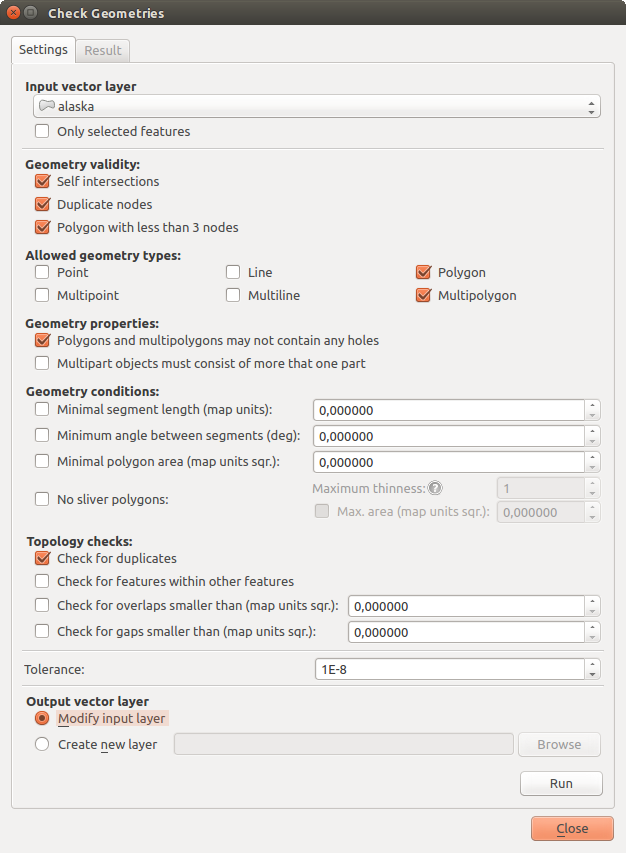
Task: Select the Create new layer radio option
Action: coord(42,744)
